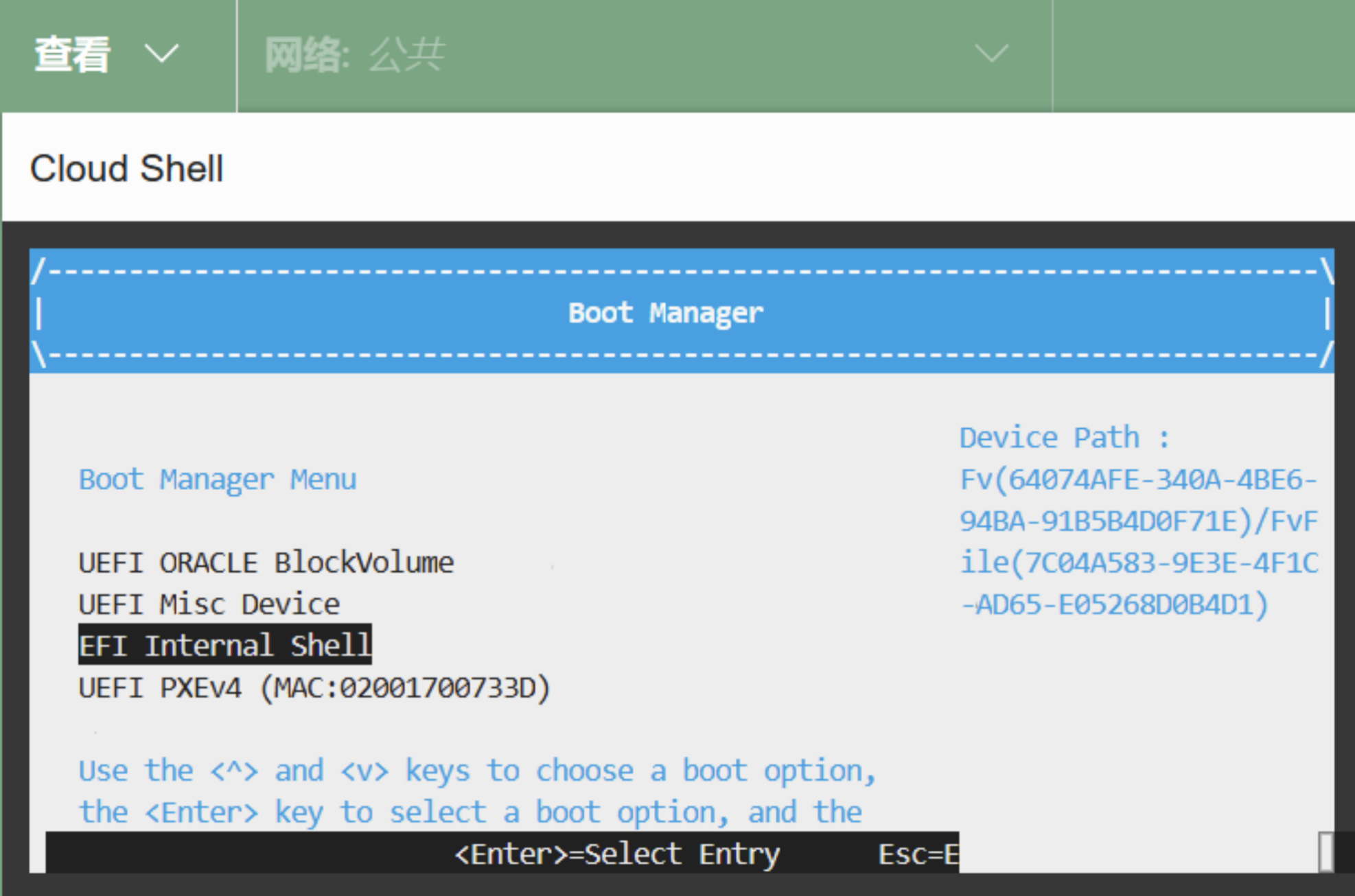This screenshot has height=896, width=1355.
Task: Select UEFI PXEv4 network boot entry
Action: (x=314, y=687)
